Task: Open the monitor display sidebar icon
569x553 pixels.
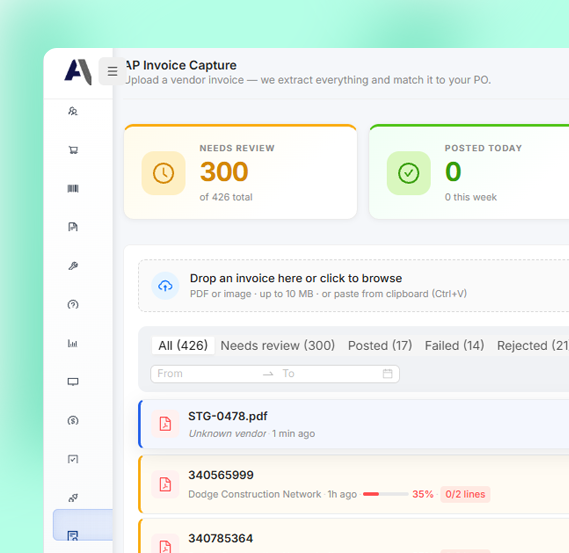Action: click(x=73, y=382)
